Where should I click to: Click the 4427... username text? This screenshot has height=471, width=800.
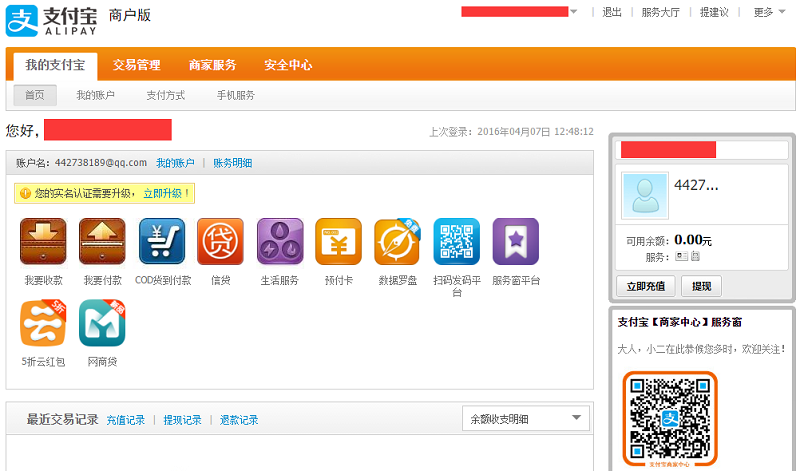pos(696,185)
